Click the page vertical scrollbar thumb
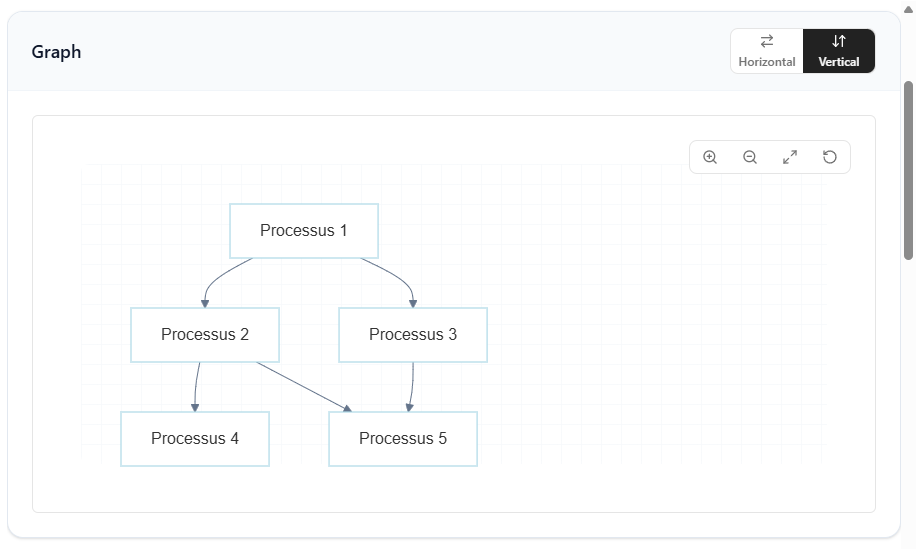Screen dimensions: 922x549 coord(908,170)
